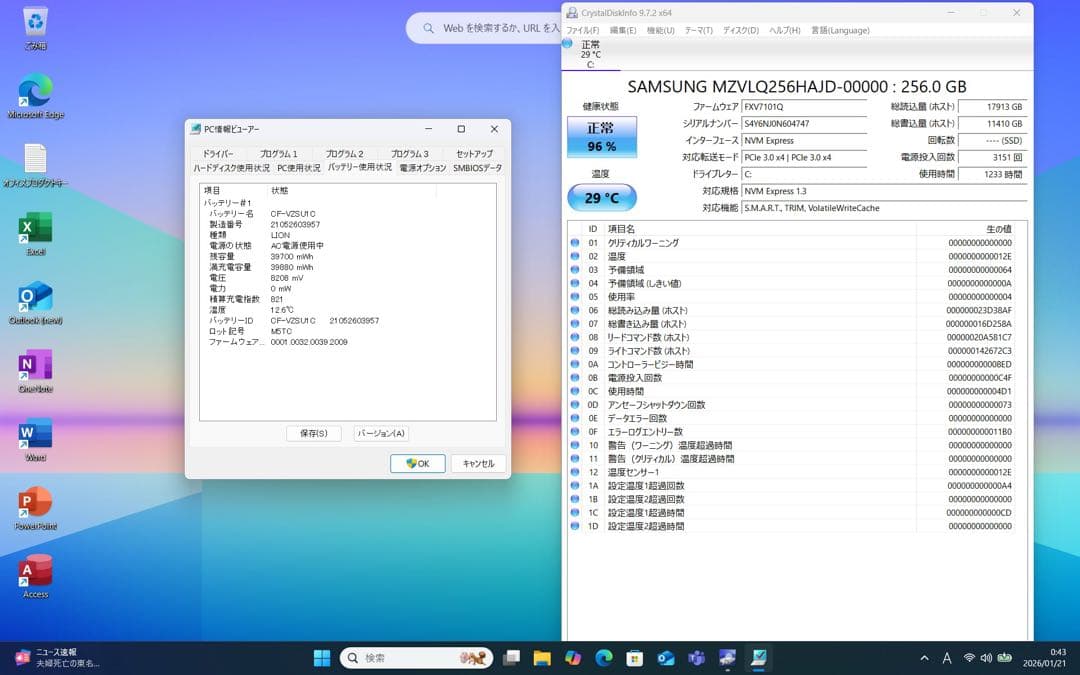Select the C: drive tab in CrystalDiskInfo

(590, 55)
